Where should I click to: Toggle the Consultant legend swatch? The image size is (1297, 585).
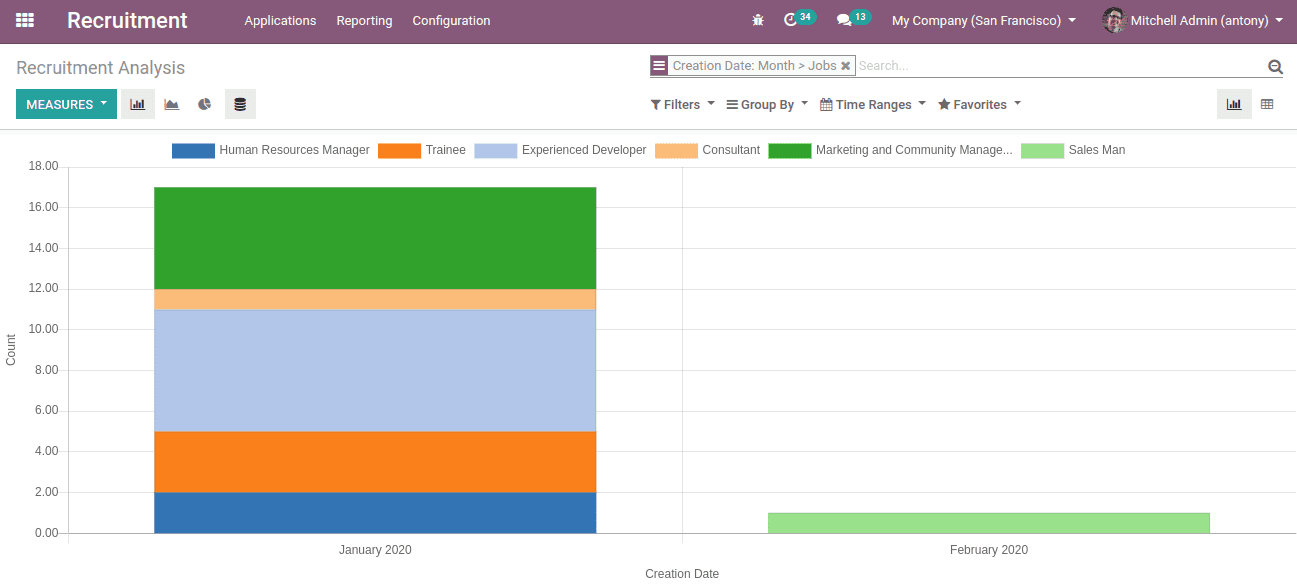coord(676,150)
